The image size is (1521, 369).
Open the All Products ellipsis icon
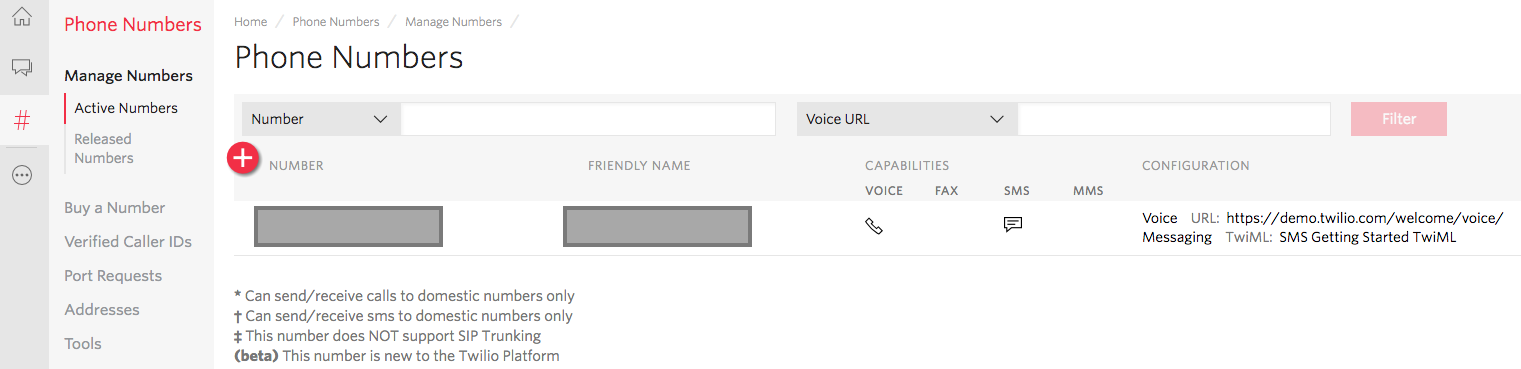22,174
